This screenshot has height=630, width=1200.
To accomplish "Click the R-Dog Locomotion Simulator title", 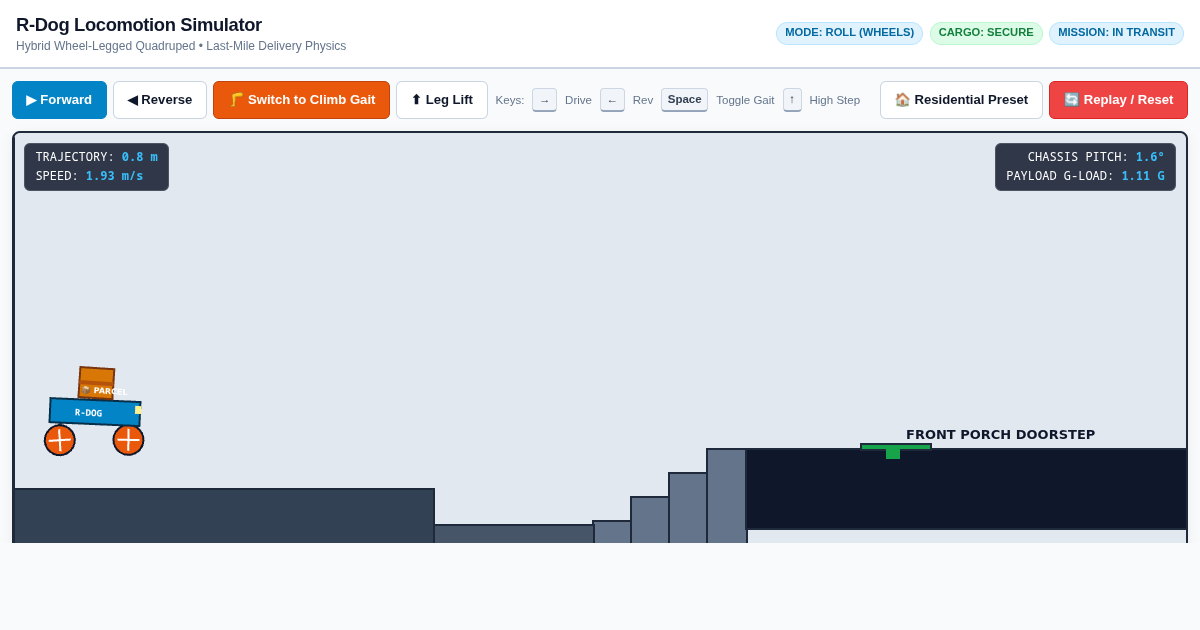I will 139,25.
